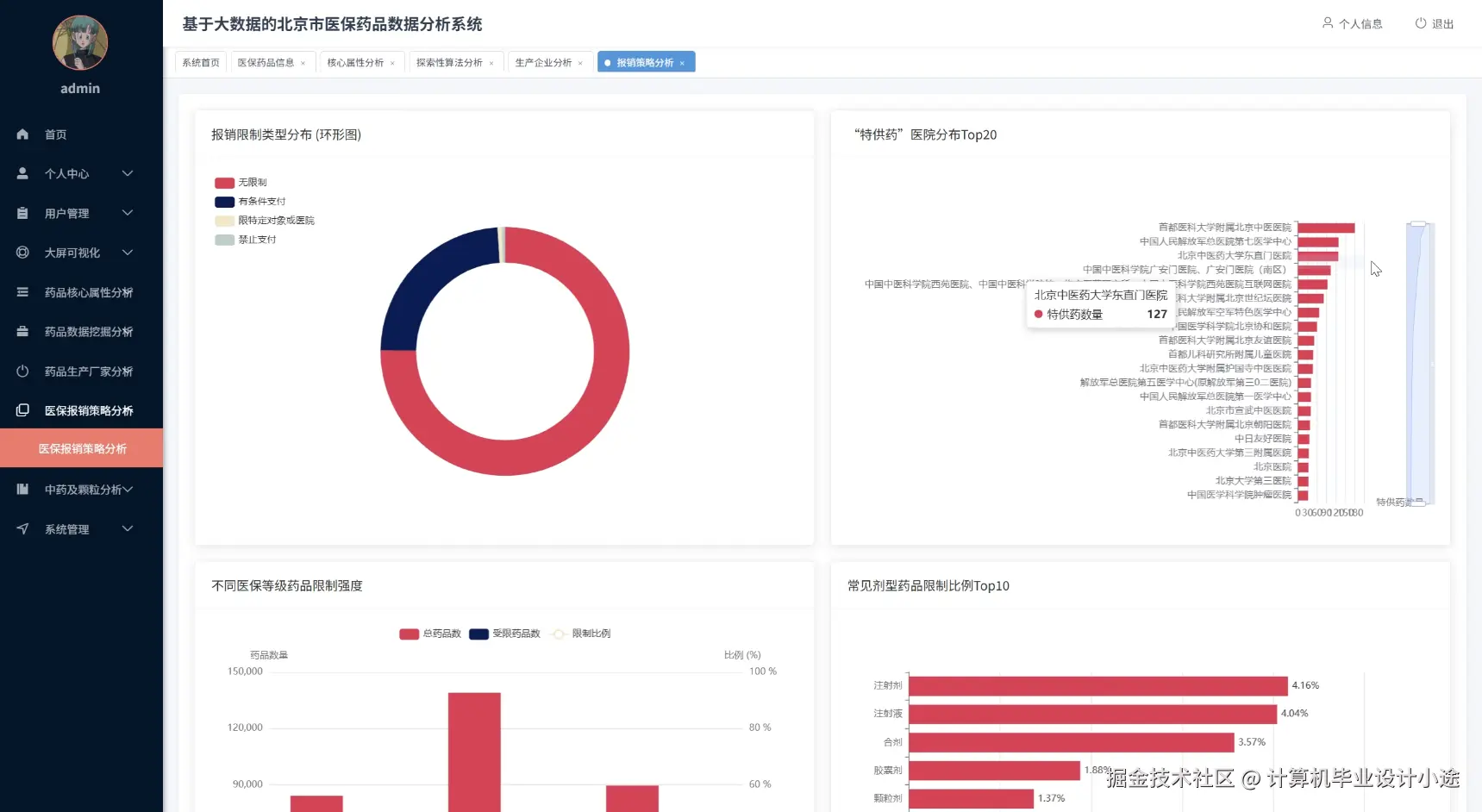This screenshot has height=812, width=1482.
Task: Click the 个人中心 user icon
Action: tap(22, 173)
